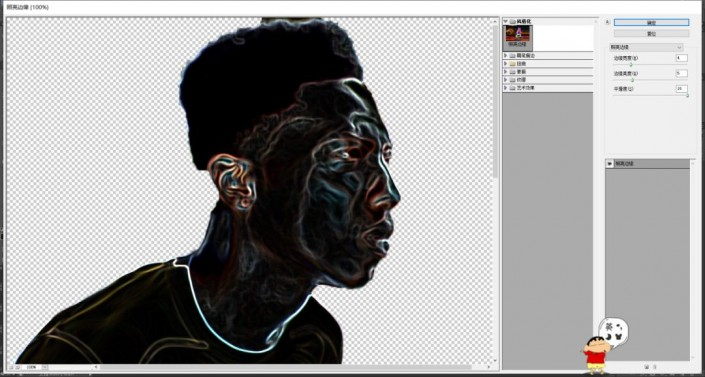Toggle visibility of 照亮边缘 effect layer
This screenshot has width=705, height=377.
tap(610, 164)
